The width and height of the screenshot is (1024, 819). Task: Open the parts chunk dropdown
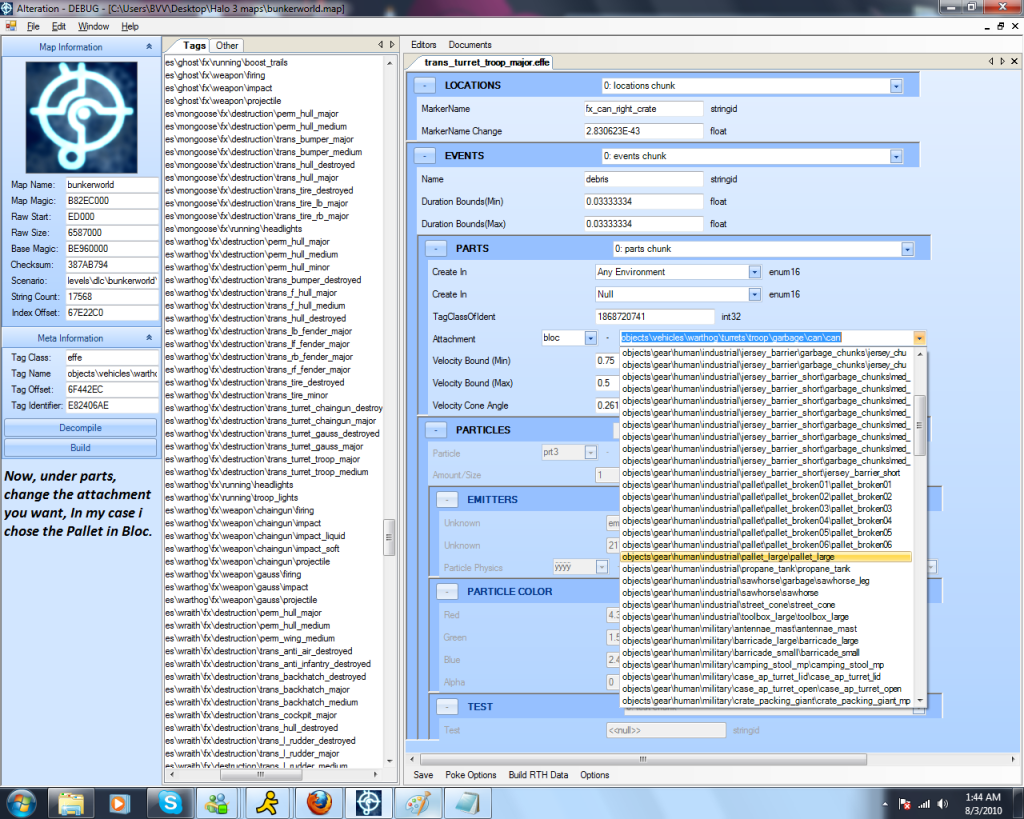pyautogui.click(x=907, y=249)
